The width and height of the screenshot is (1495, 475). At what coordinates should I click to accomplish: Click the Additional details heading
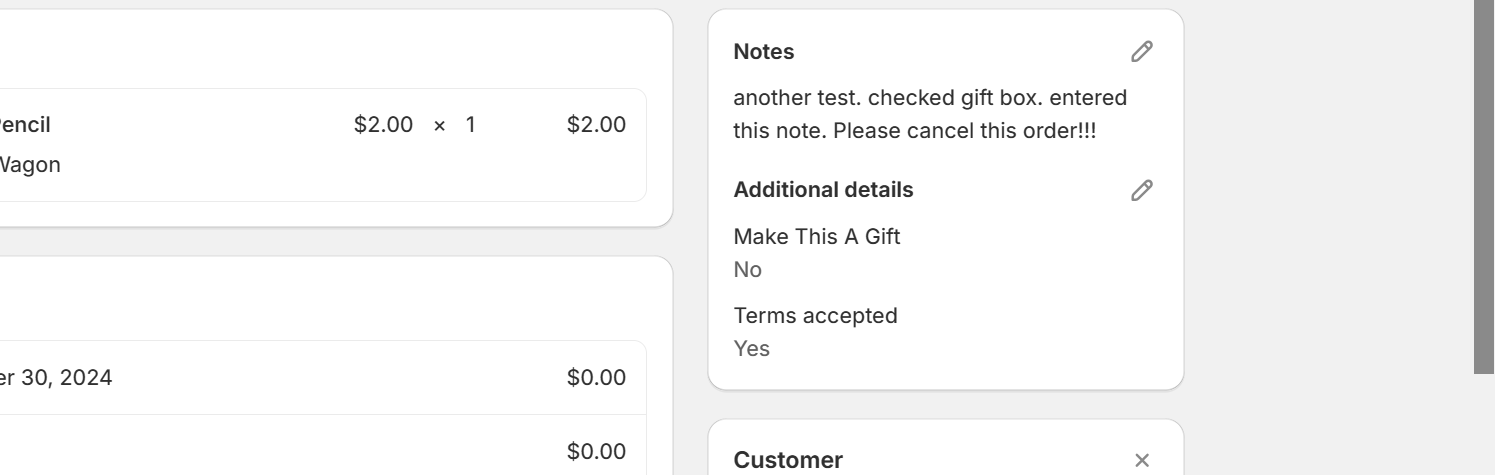point(823,190)
